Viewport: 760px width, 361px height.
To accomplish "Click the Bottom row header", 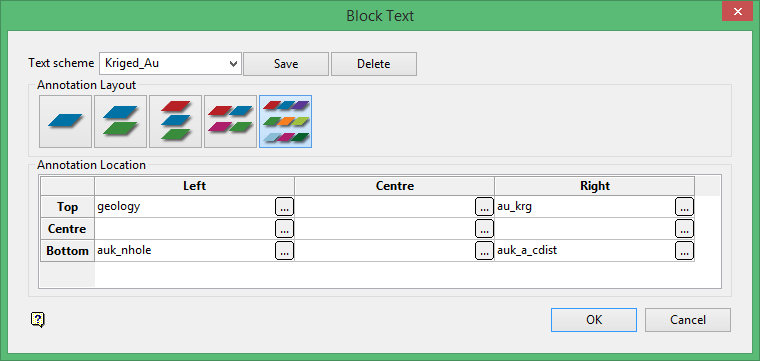I will pos(67,251).
